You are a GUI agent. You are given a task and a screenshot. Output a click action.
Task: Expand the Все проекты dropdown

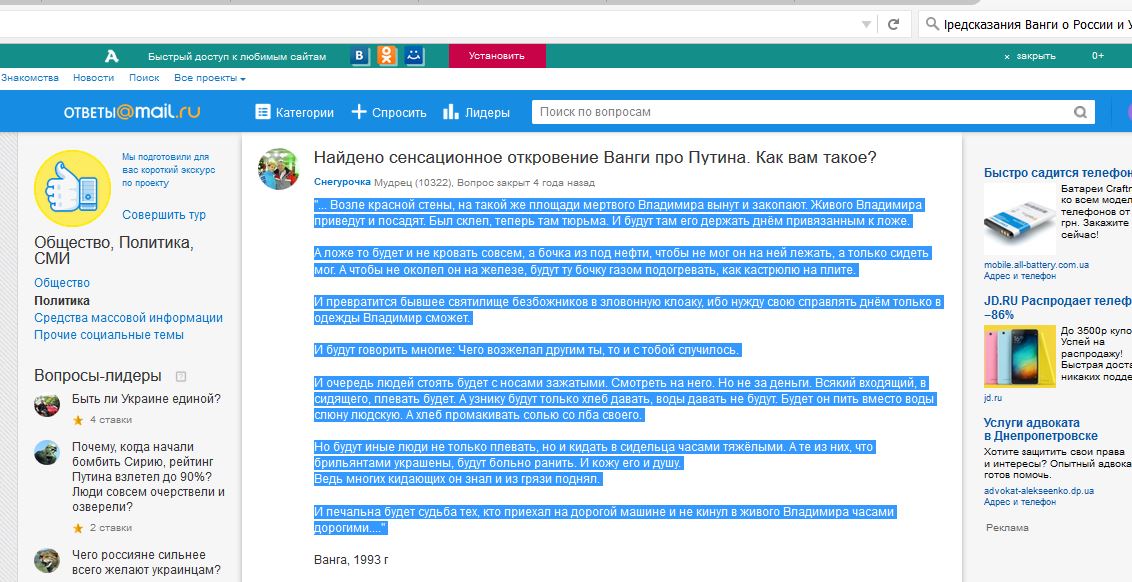pos(209,78)
